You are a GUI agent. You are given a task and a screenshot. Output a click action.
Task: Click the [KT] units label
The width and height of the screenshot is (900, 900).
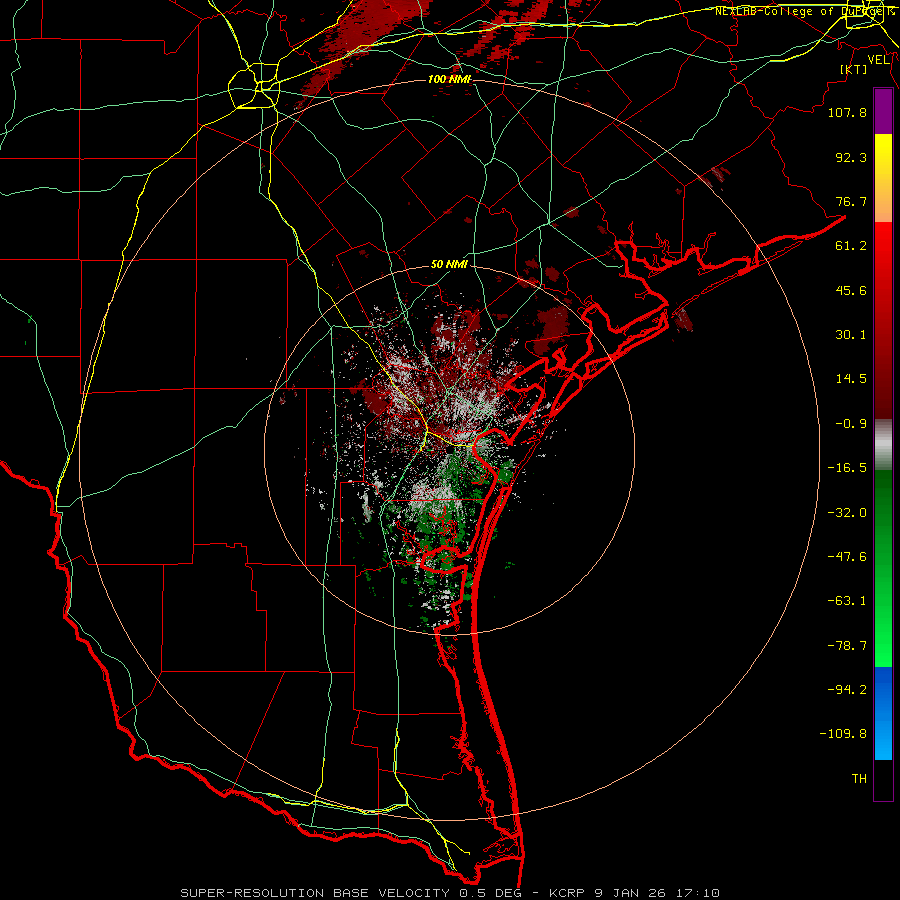coord(854,69)
